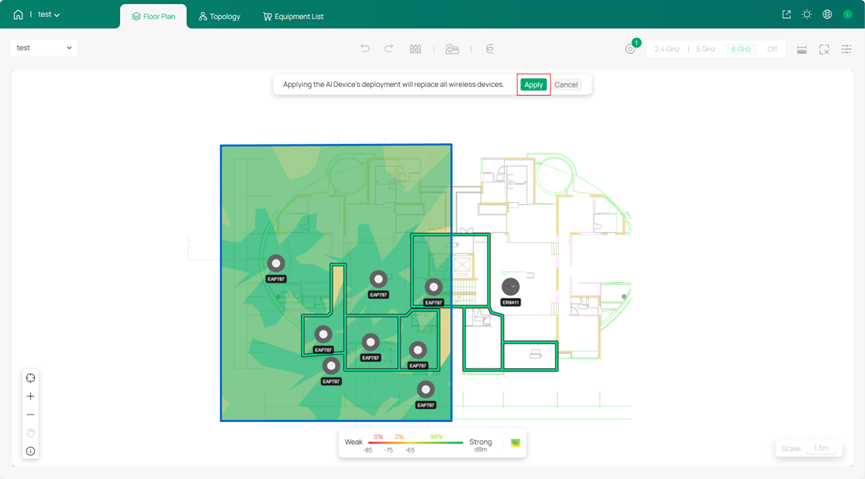Zoom in on the floor plan
The height and width of the screenshot is (479, 865).
tap(30, 396)
